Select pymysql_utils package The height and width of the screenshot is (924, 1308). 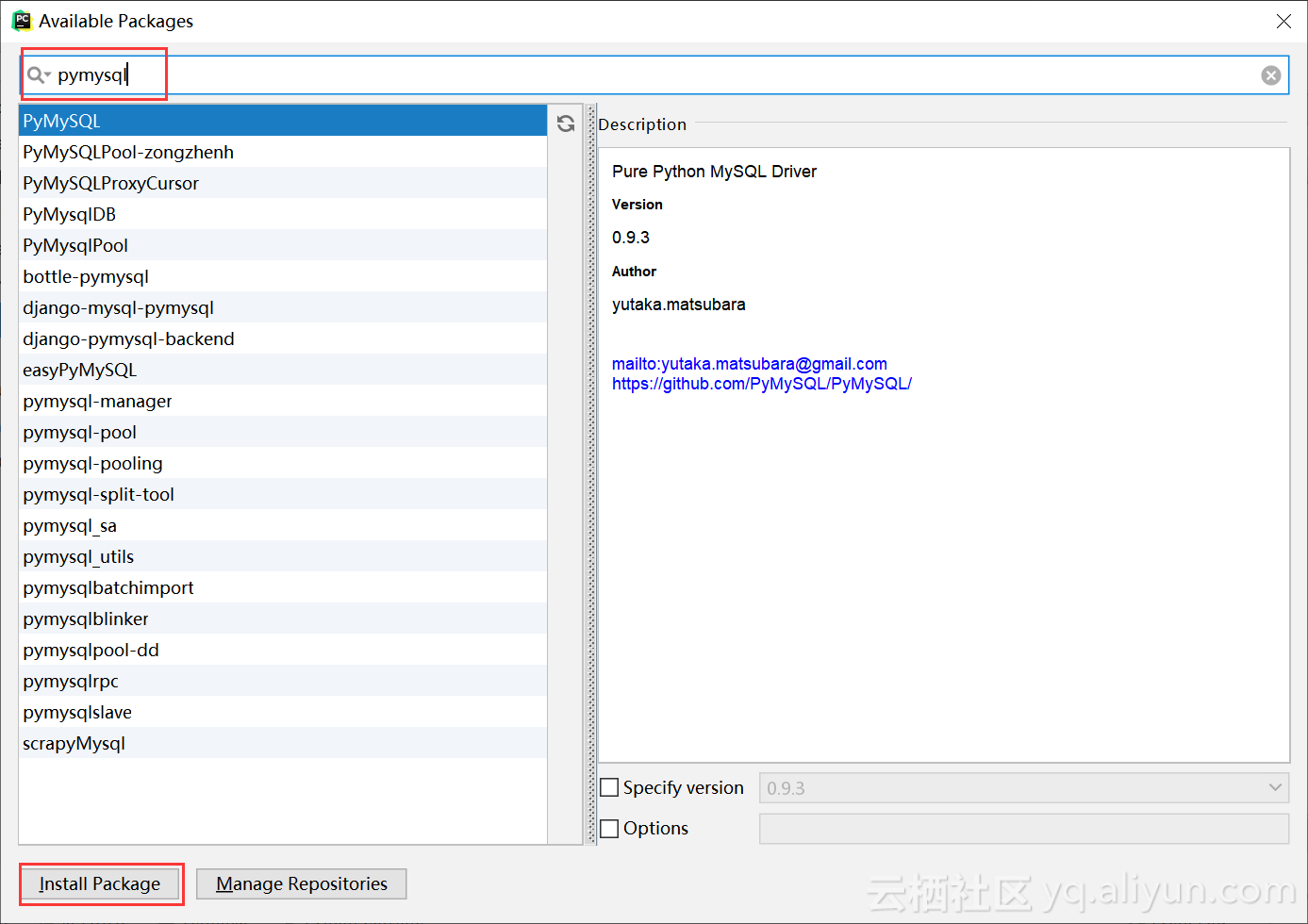[x=283, y=556]
